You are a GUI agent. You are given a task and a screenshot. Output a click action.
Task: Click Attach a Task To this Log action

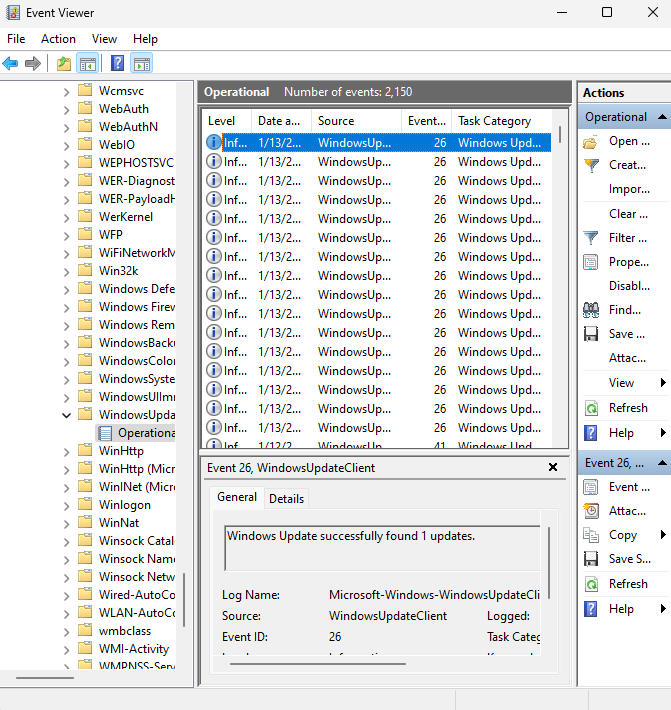[627, 358]
